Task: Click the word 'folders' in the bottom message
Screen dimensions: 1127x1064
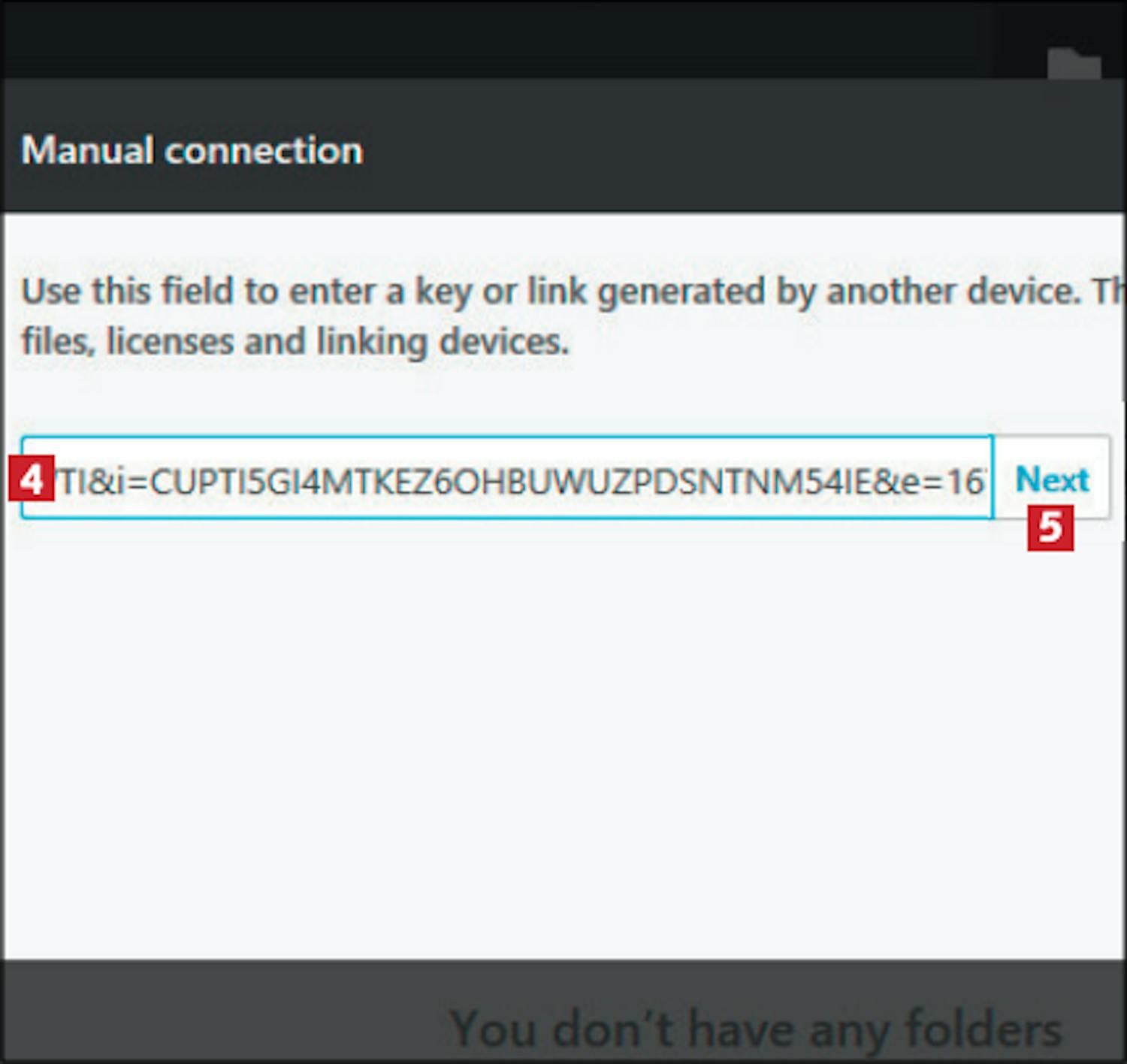Action: [983, 1028]
